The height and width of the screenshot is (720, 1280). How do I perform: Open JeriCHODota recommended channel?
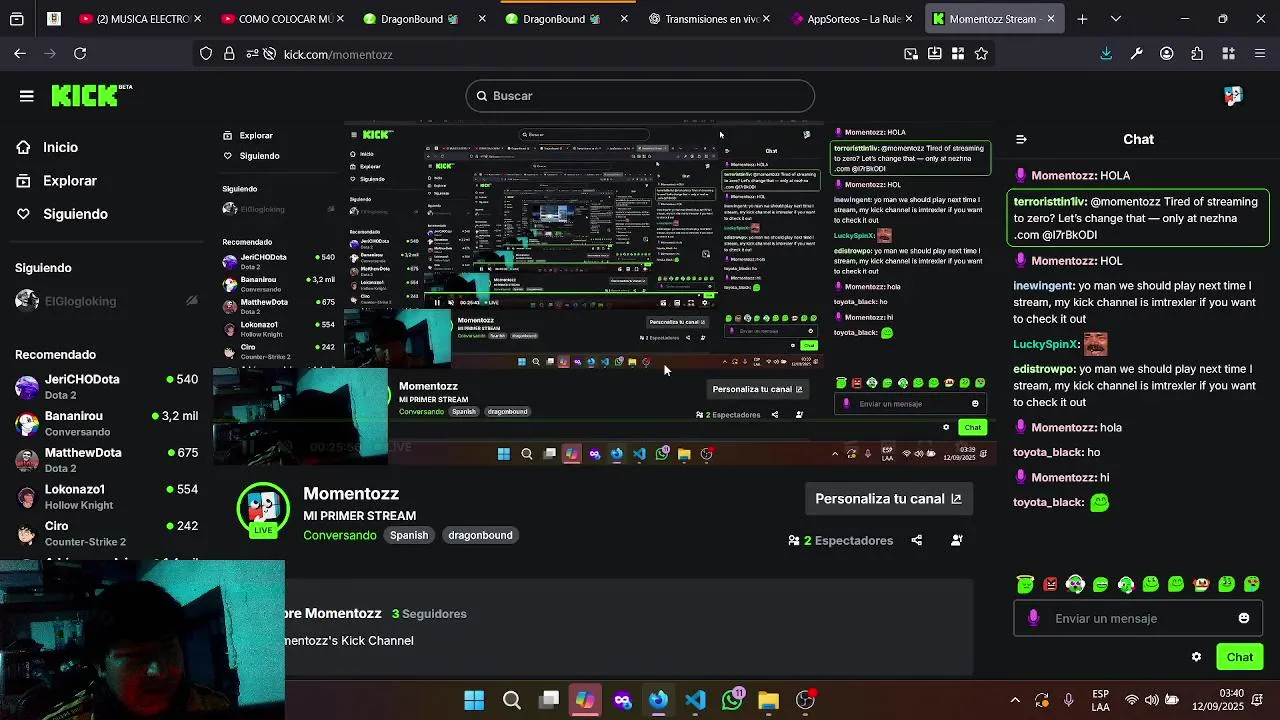106,387
